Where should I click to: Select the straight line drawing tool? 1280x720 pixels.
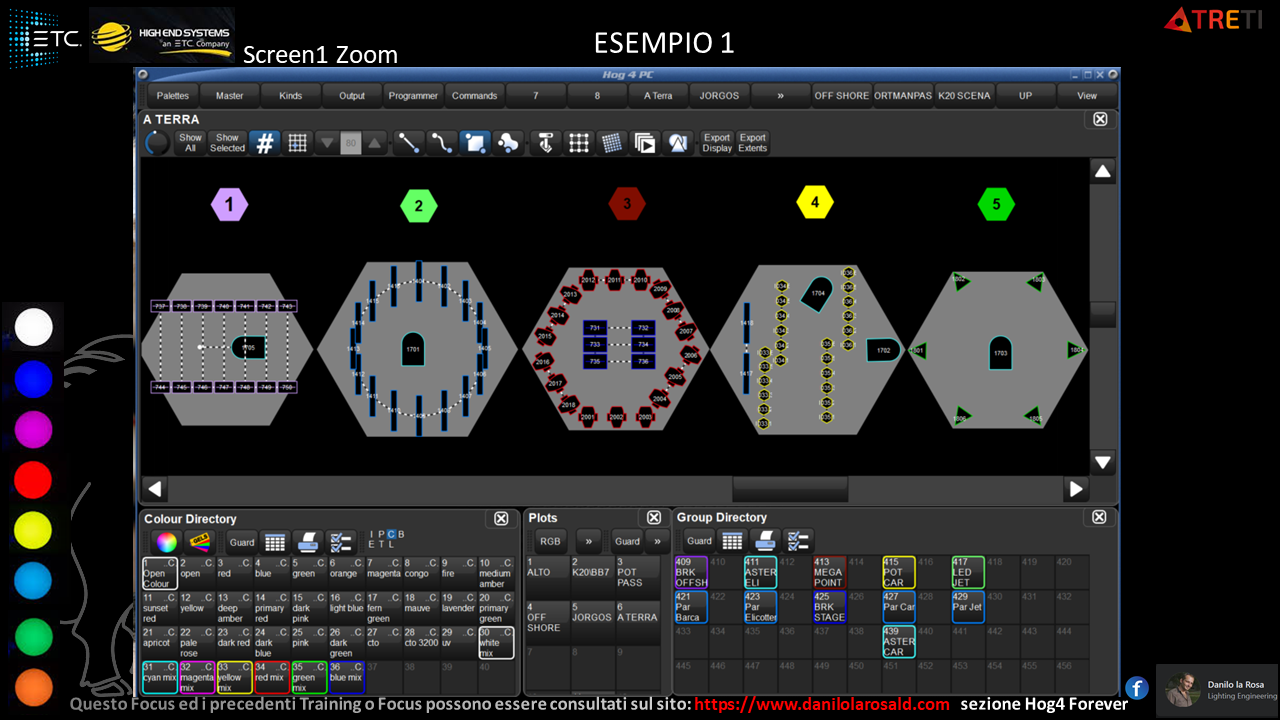pos(408,143)
